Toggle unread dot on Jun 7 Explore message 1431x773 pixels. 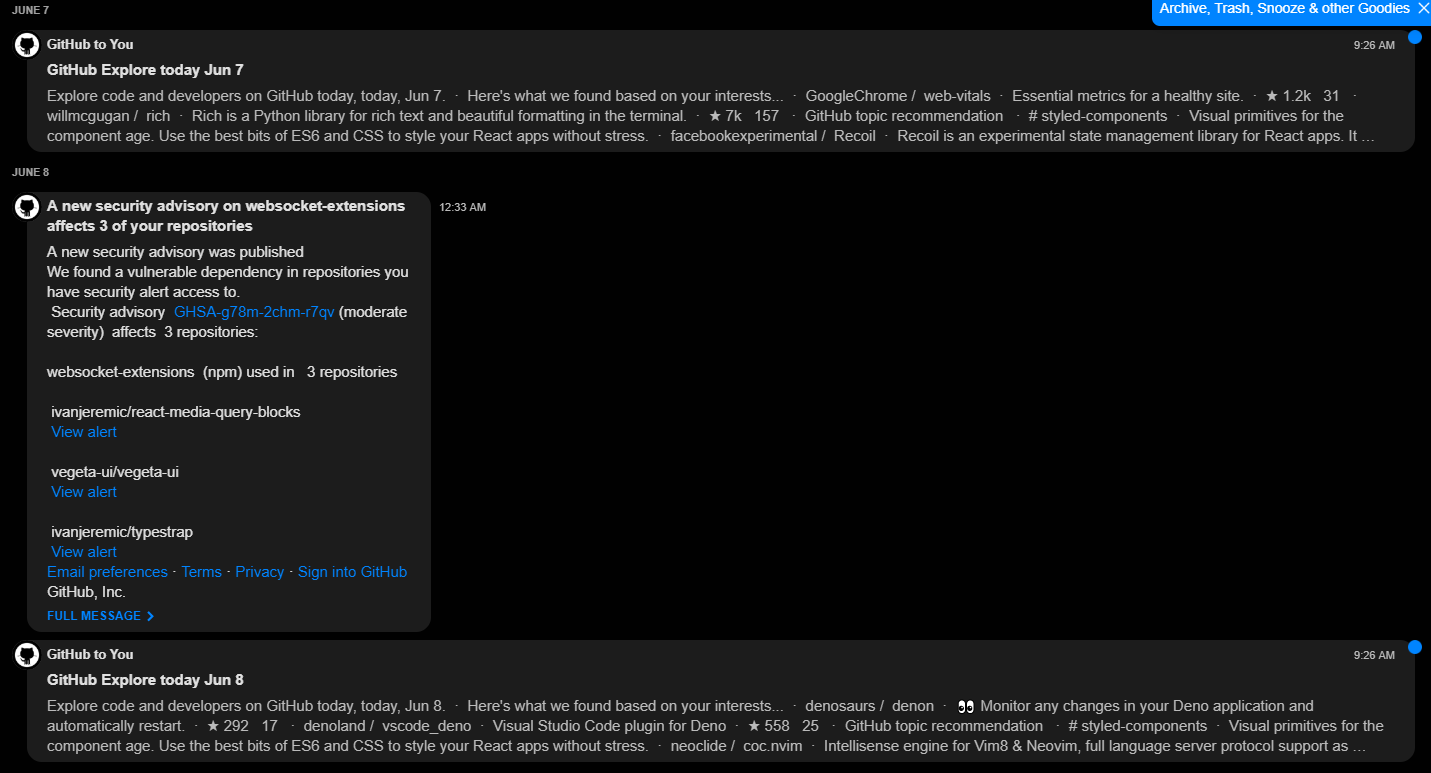click(1415, 37)
